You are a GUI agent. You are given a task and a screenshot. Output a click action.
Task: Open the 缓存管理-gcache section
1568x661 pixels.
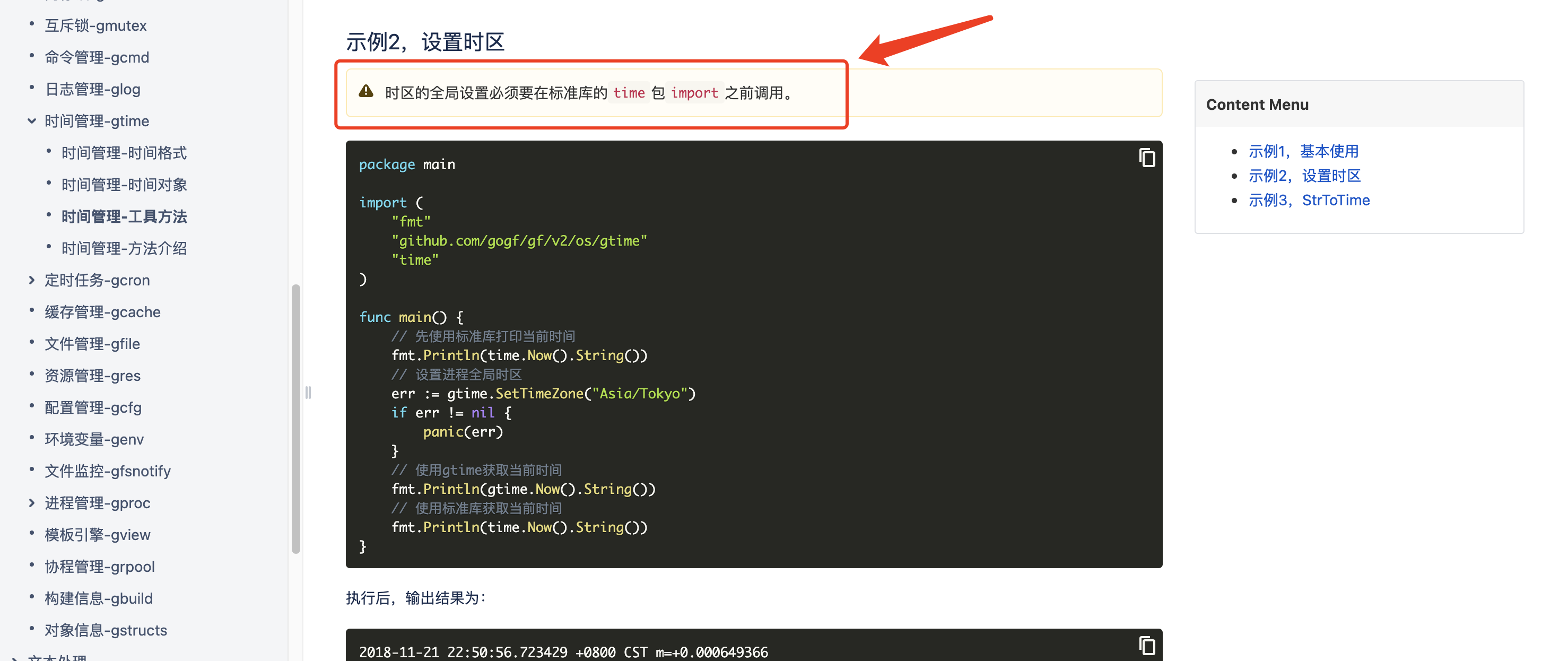click(102, 311)
